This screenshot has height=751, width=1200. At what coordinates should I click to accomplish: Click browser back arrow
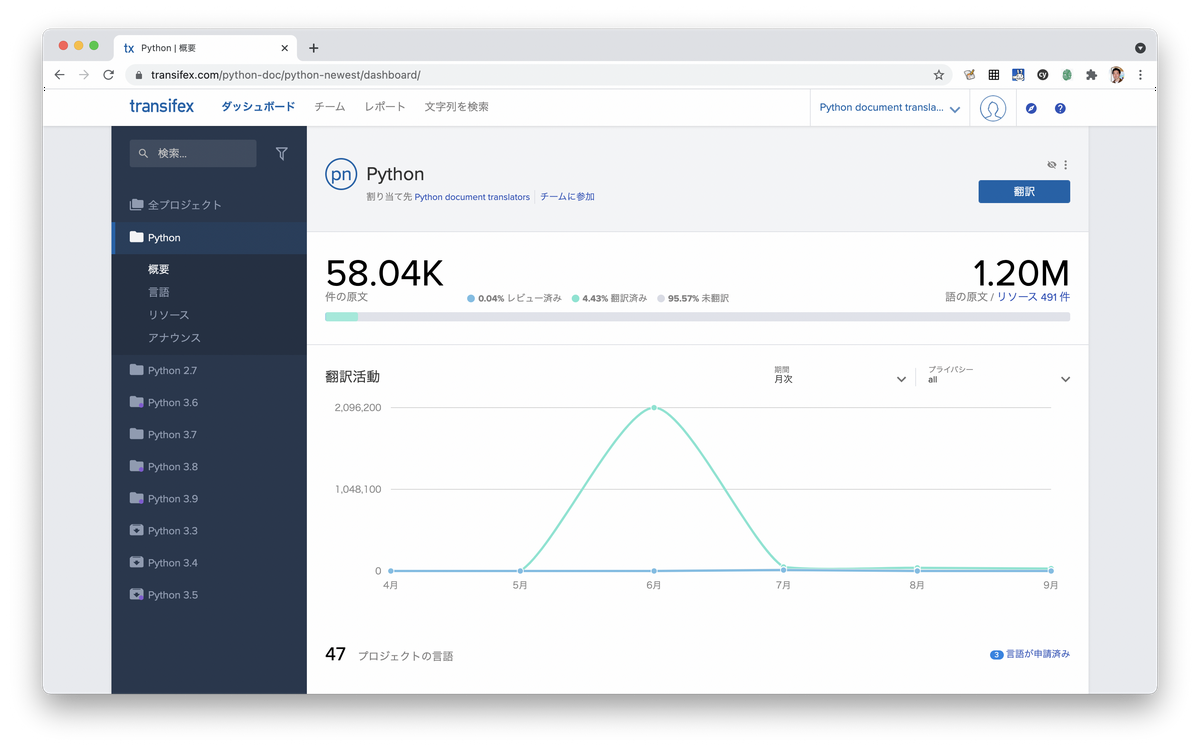pyautogui.click(x=60, y=75)
